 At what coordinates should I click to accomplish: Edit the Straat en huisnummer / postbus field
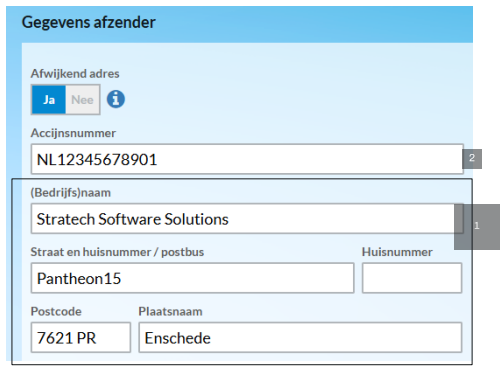(192, 278)
